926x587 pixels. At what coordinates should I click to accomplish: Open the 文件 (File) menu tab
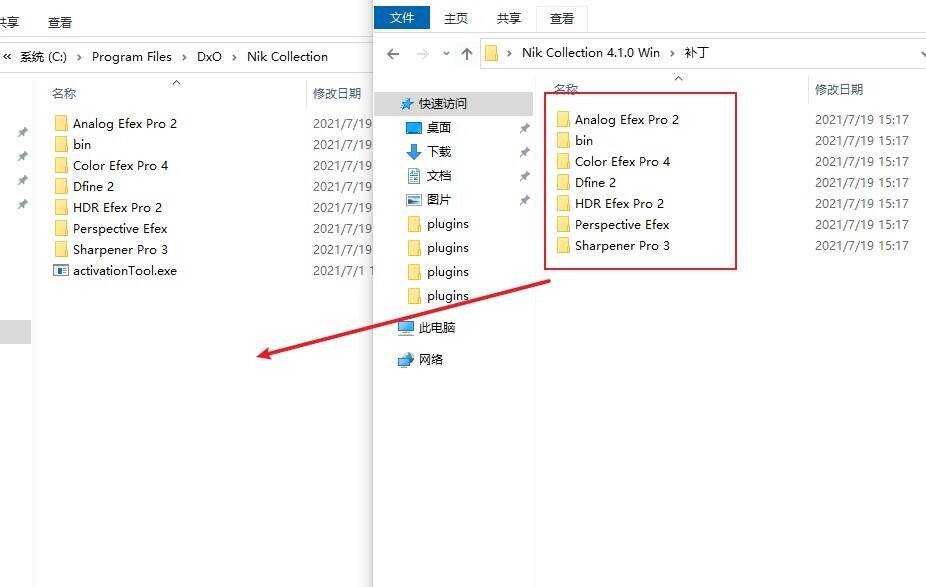click(x=402, y=18)
